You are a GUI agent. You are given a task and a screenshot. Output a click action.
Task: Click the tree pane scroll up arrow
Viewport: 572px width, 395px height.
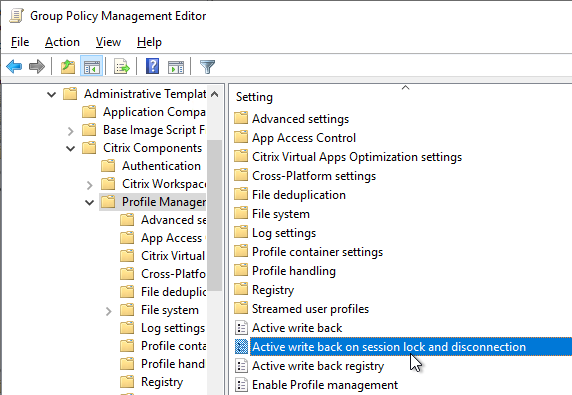215,94
